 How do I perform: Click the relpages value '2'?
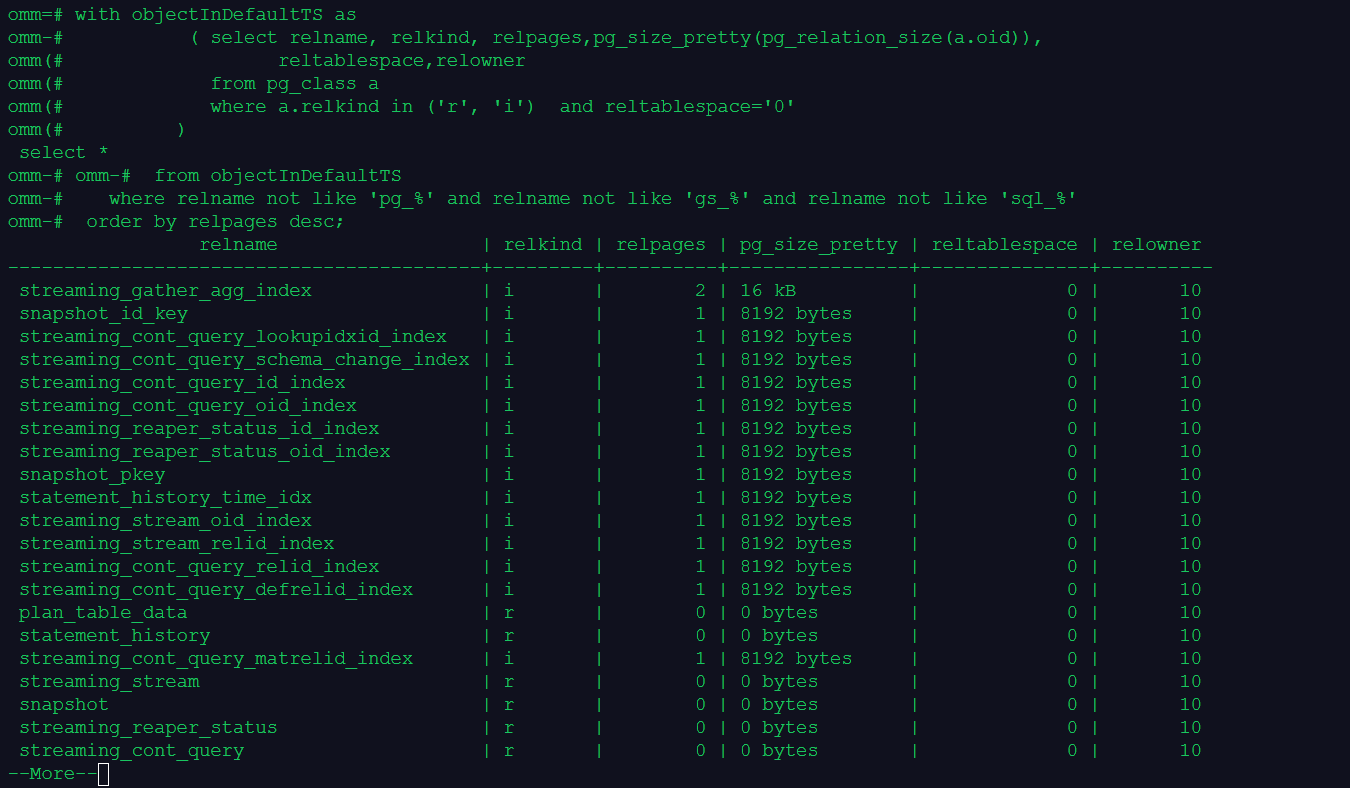coord(700,290)
